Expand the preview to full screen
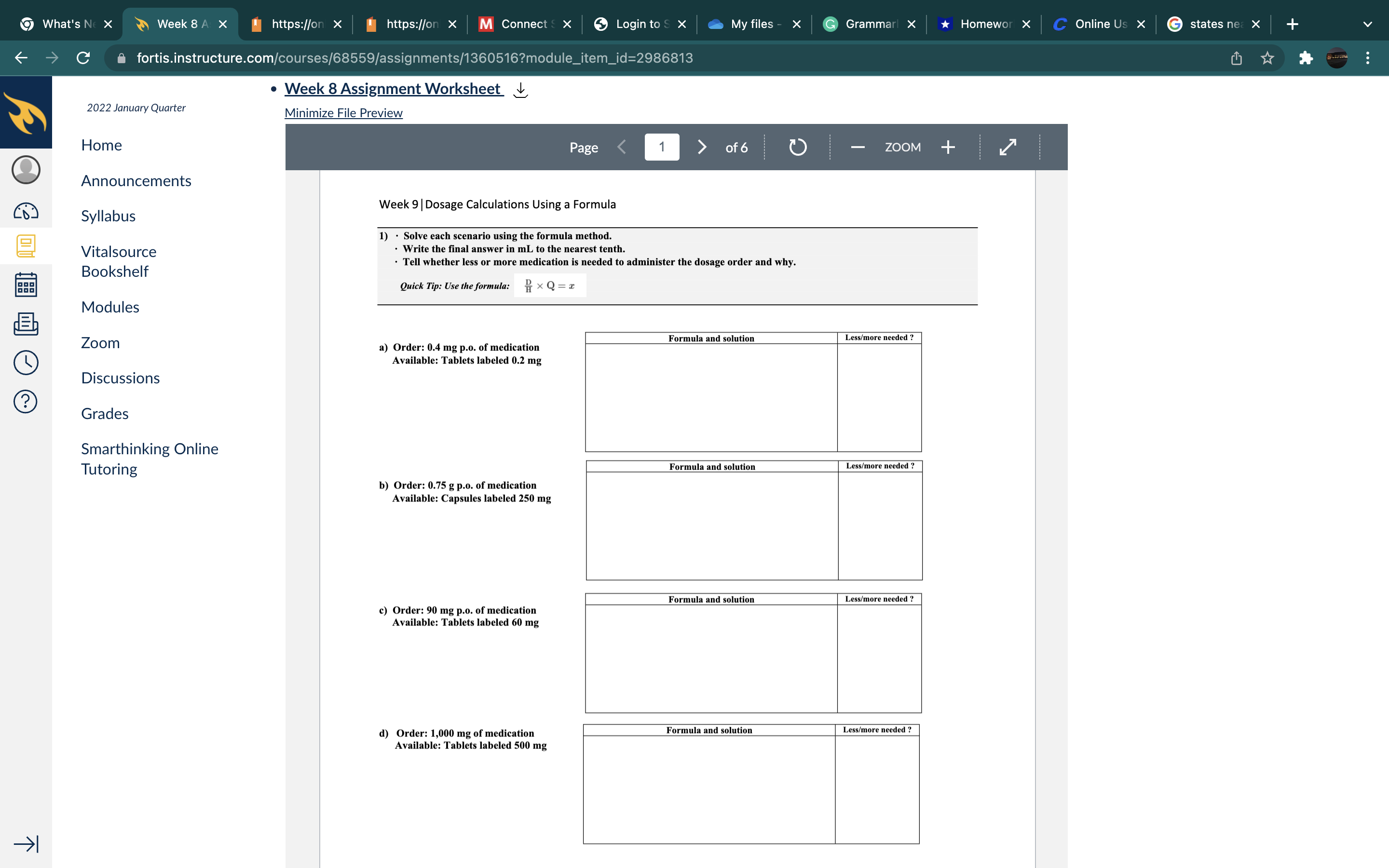 tap(1008, 148)
